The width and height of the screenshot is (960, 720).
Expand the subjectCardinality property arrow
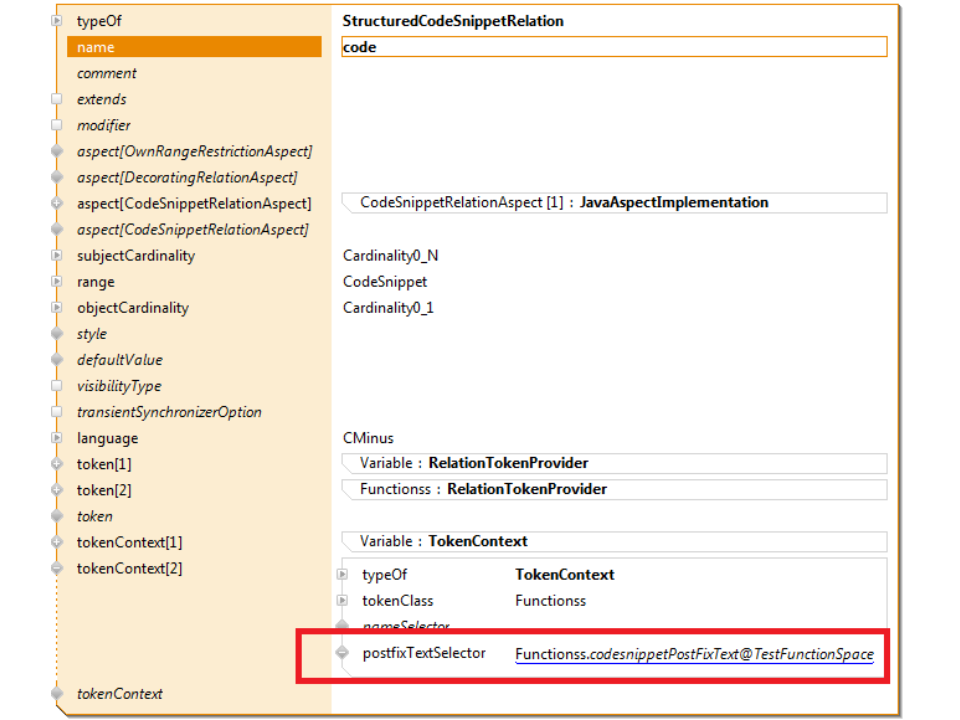coord(57,256)
